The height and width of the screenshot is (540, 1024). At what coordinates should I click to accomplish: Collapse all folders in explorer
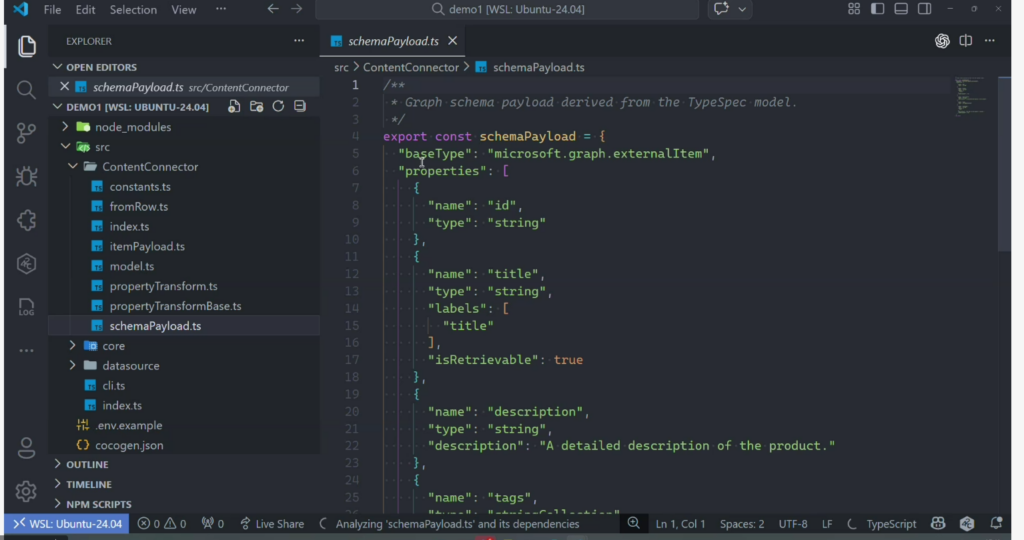[x=300, y=107]
